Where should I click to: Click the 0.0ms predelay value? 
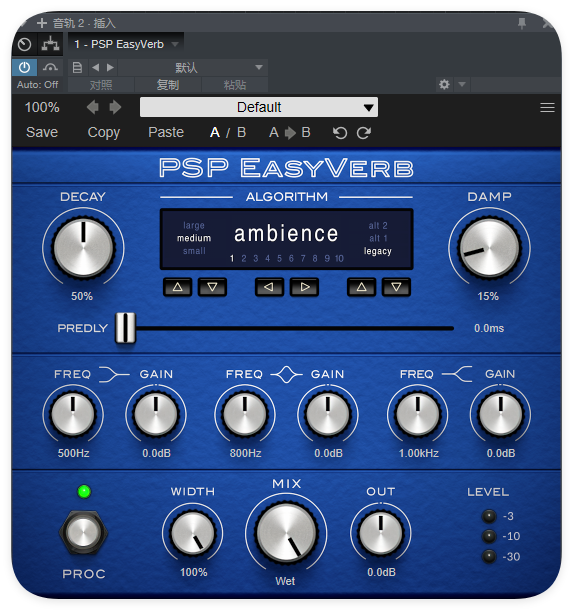[x=489, y=328]
